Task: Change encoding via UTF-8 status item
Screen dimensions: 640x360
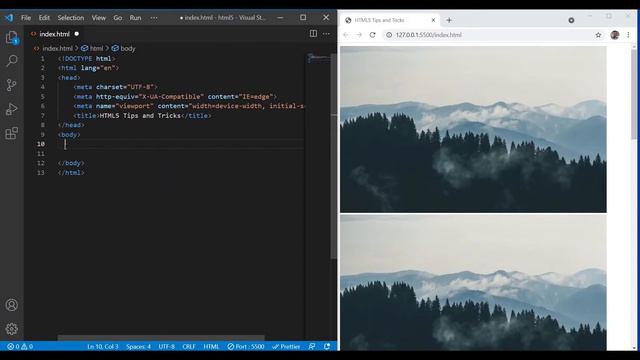Action: tap(166, 347)
